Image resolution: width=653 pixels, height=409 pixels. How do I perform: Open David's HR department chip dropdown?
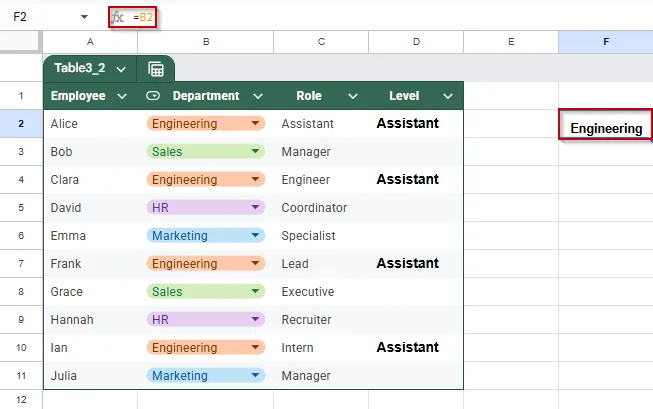[x=256, y=207]
